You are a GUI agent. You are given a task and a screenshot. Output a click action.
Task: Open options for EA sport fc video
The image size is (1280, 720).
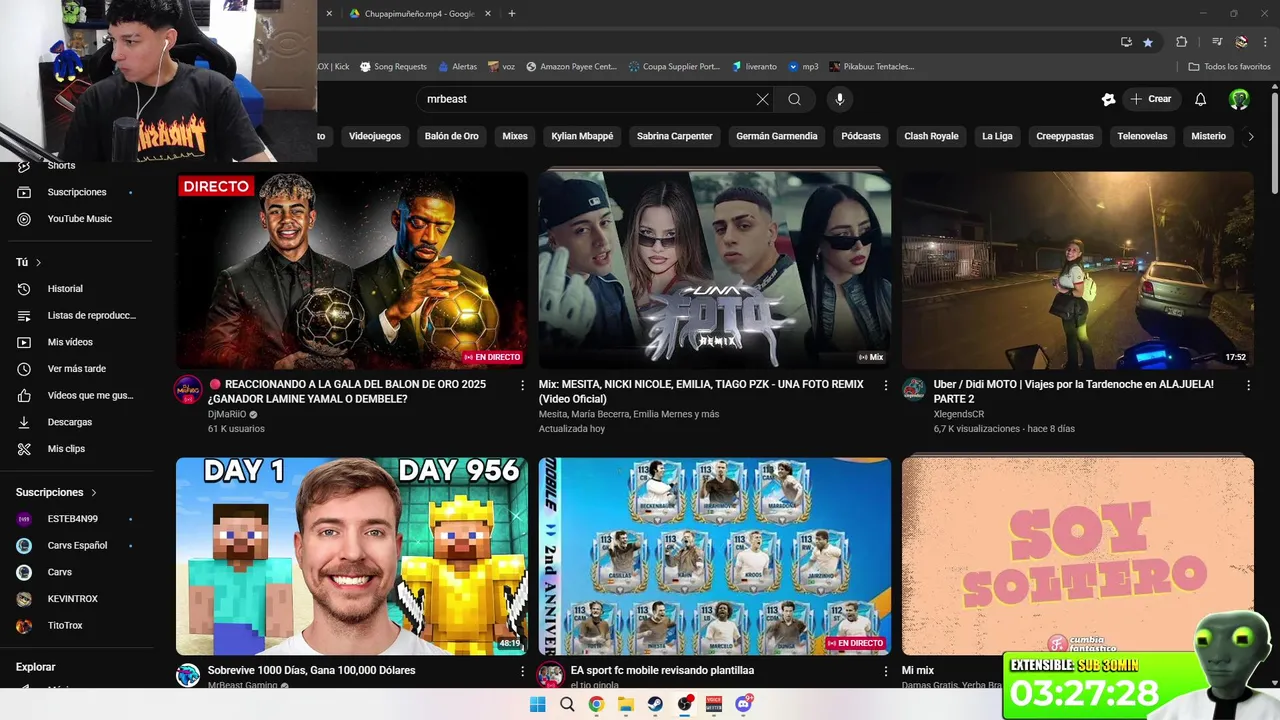(885, 671)
